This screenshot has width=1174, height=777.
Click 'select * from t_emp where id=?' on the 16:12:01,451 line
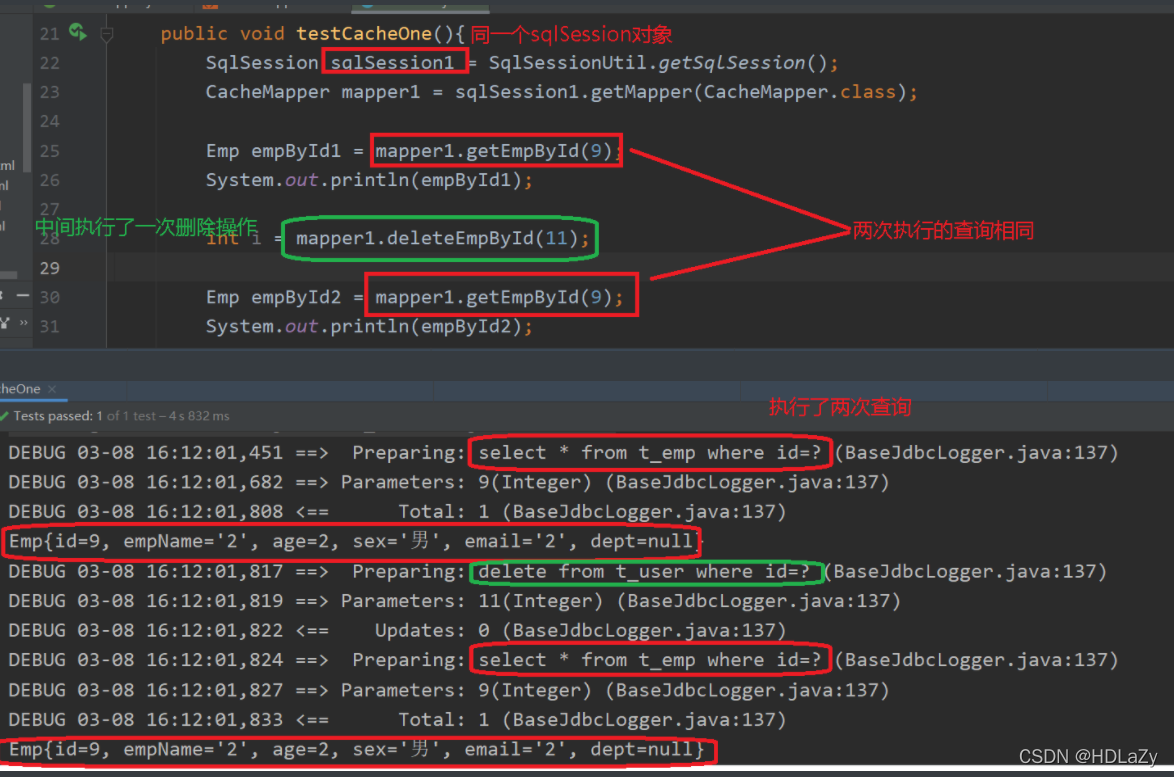649,453
